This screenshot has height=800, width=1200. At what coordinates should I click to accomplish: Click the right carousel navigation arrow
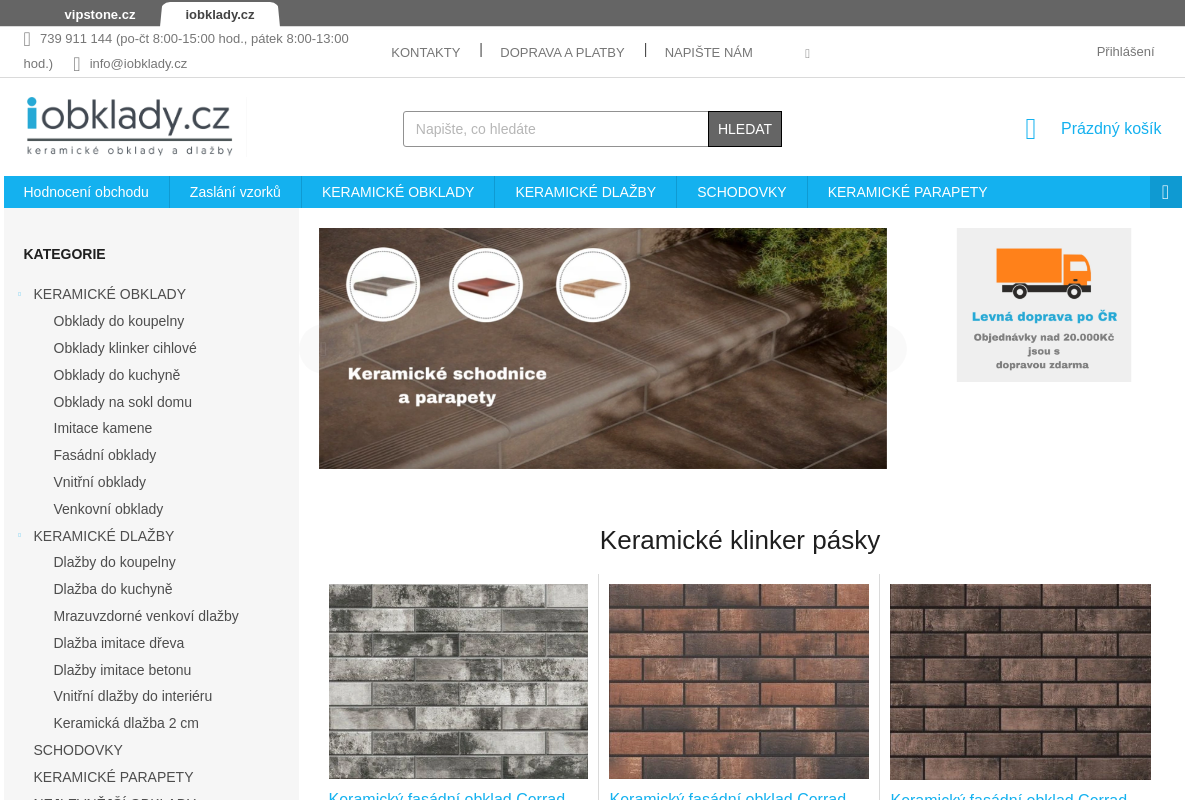point(892,349)
